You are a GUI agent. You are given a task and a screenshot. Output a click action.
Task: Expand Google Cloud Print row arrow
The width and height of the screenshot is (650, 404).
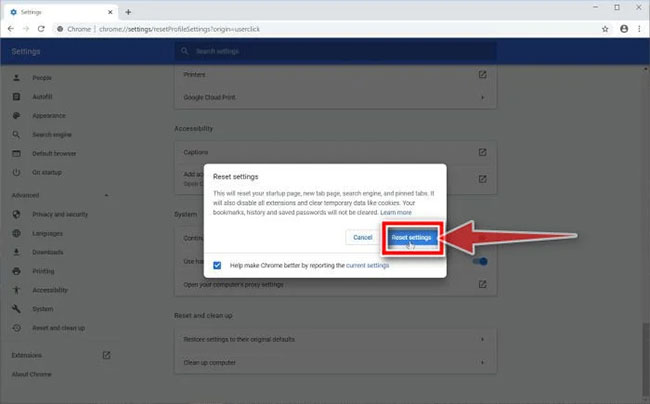(482, 97)
